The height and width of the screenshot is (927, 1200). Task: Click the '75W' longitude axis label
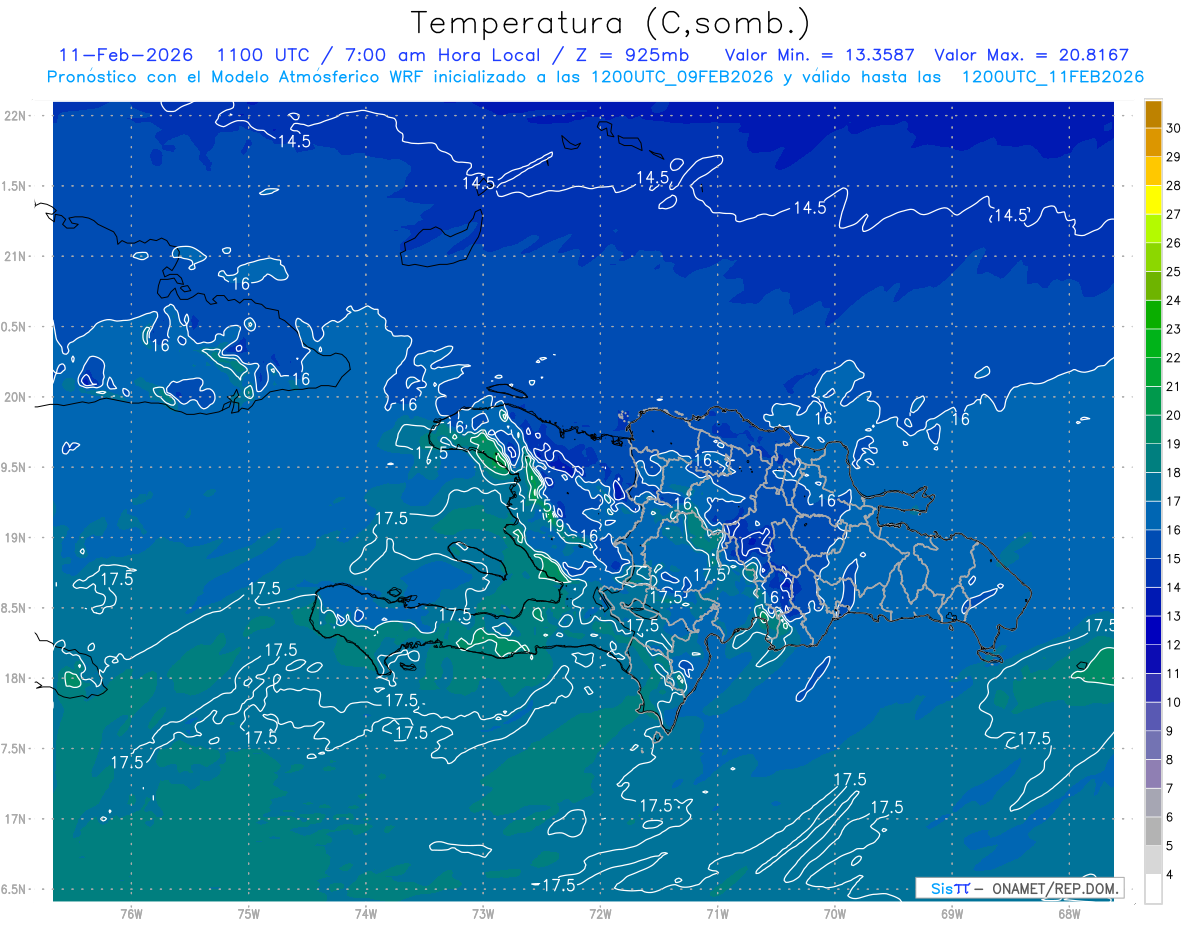coord(249,913)
